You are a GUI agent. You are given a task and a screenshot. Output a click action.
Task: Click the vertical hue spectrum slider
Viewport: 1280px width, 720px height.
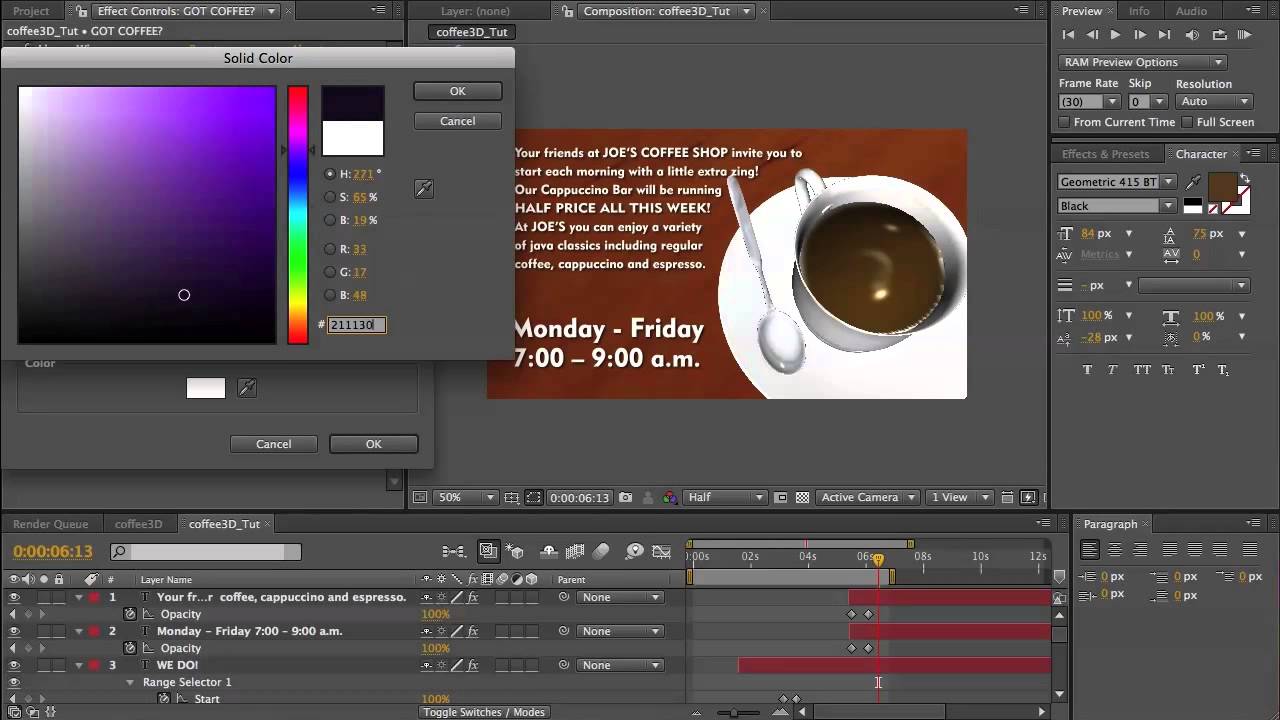pyautogui.click(x=298, y=215)
